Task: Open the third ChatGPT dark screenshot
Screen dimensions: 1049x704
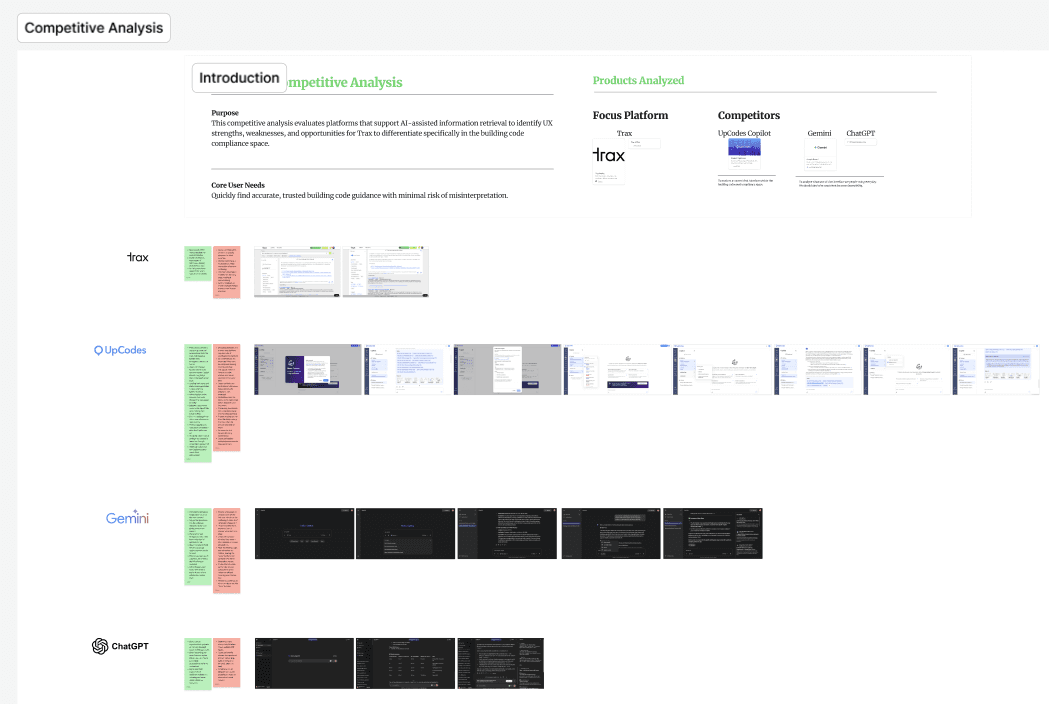Action: (x=500, y=663)
